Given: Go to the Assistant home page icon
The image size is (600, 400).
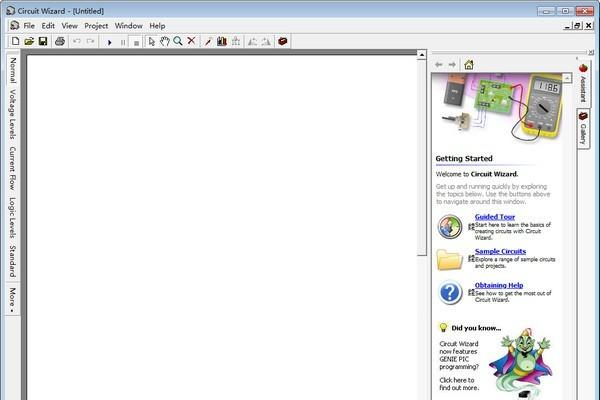Looking at the screenshot, I should pos(469,65).
